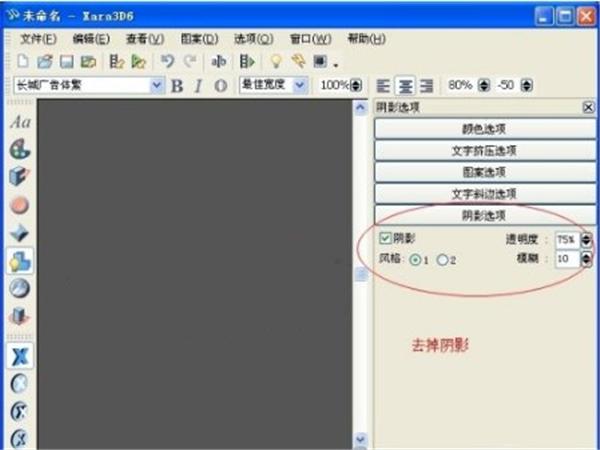Viewport: 600px width, 450px height.
Task: Click the 文字挤压选项 button
Action: [485, 150]
